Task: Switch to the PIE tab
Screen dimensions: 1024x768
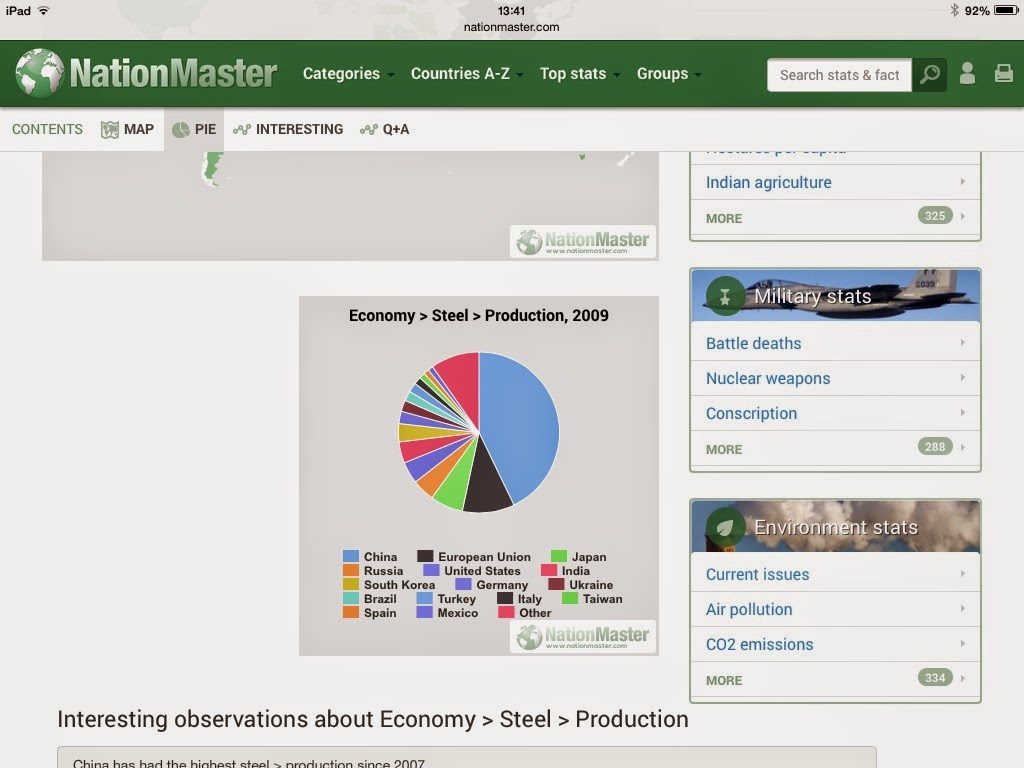Action: [194, 129]
